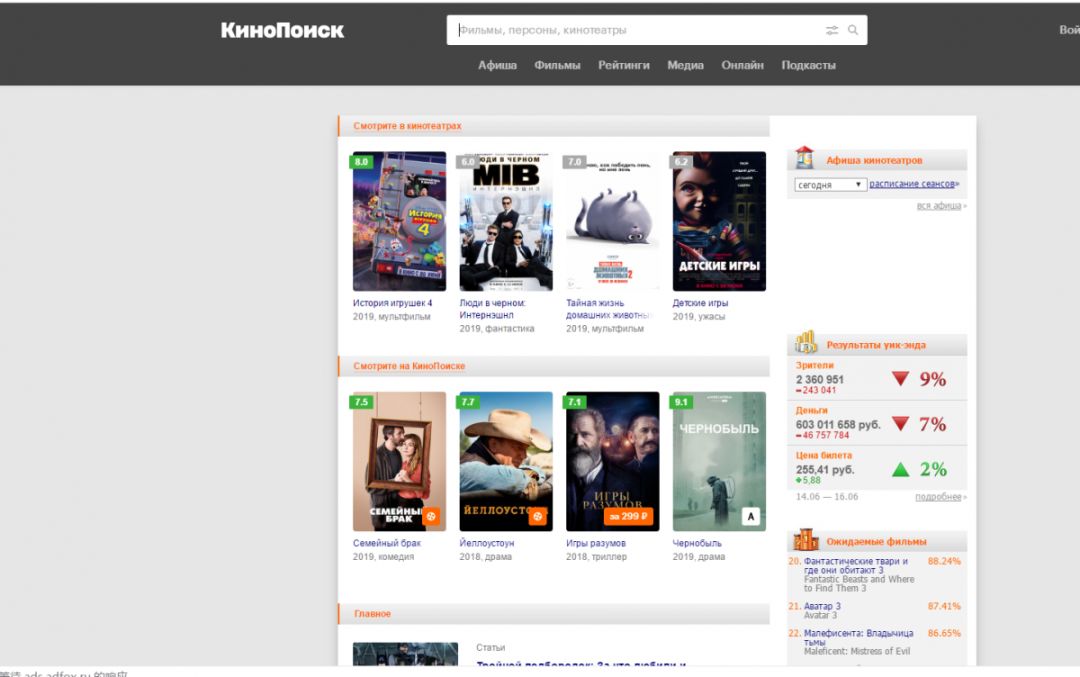Open 'Детские игры' title link
The image size is (1080, 677).
pyautogui.click(x=700, y=303)
